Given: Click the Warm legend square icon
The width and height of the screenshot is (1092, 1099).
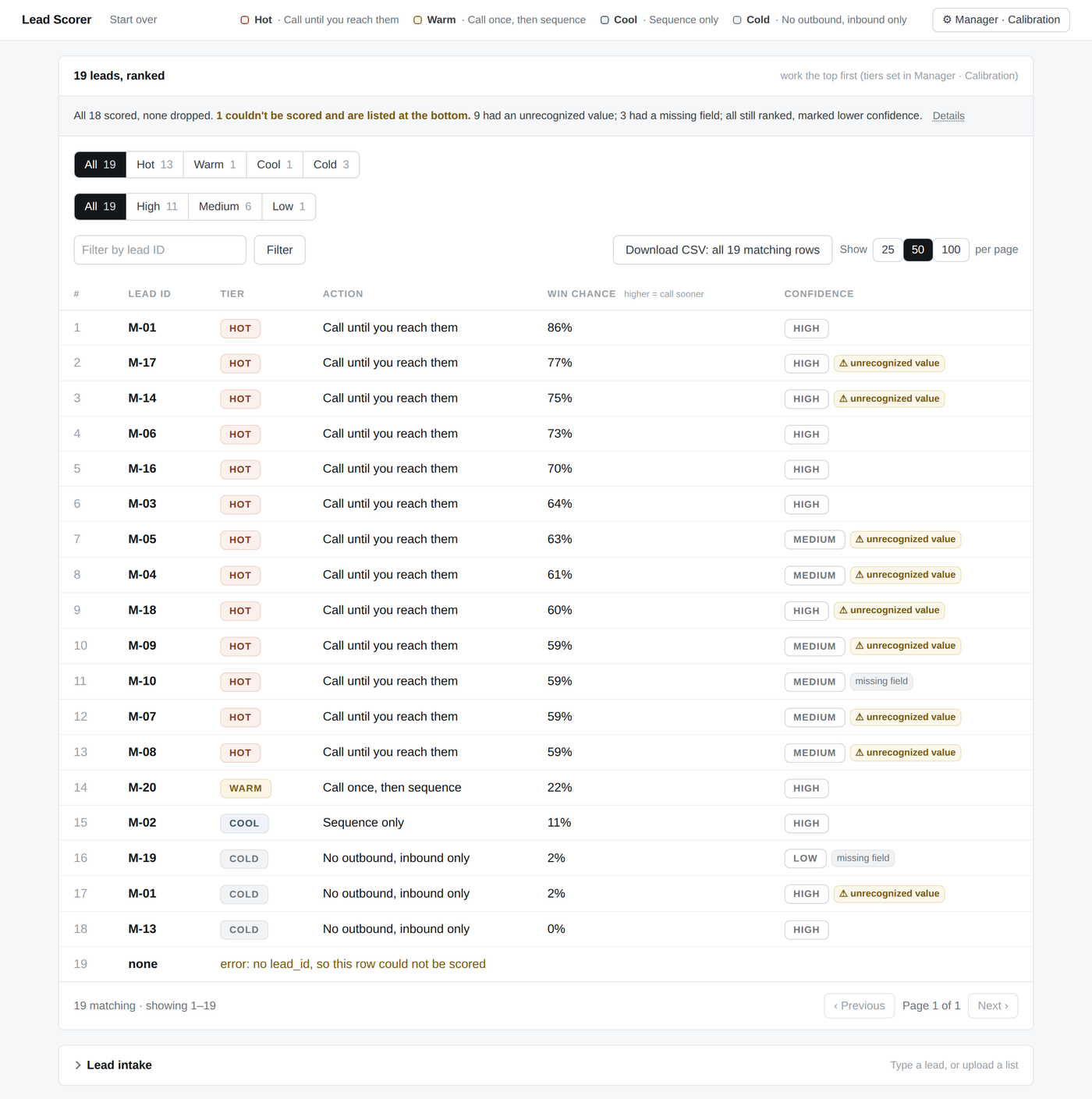Looking at the screenshot, I should [x=417, y=20].
